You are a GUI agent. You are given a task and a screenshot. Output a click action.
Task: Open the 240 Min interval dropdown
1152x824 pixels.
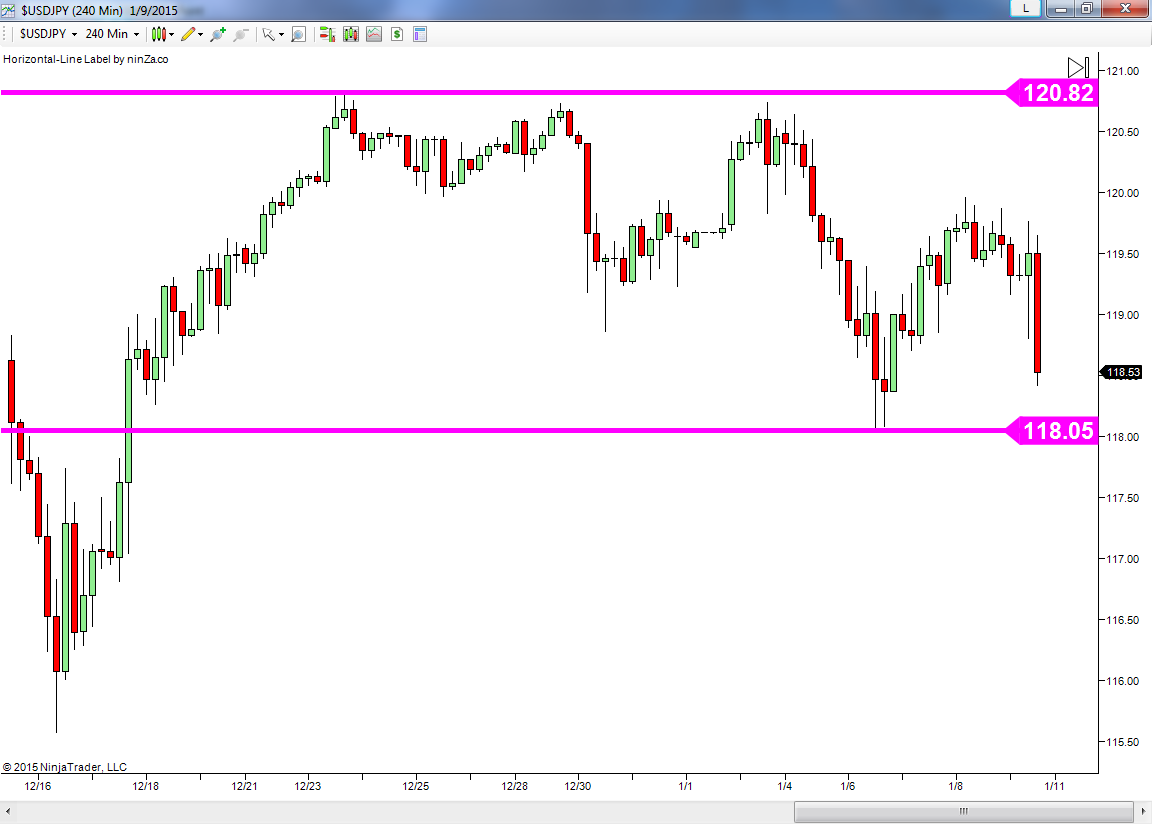click(112, 34)
